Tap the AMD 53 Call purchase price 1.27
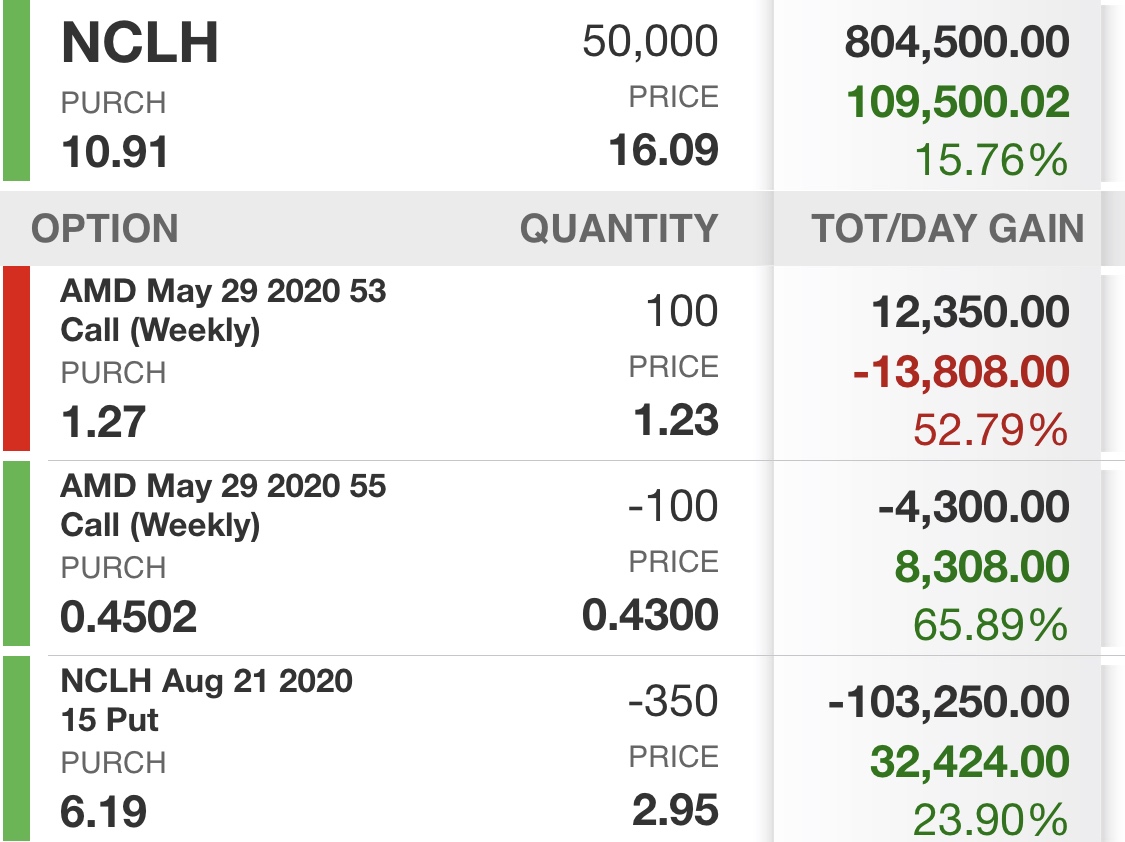Screen dimensions: 1125x842 [104, 421]
